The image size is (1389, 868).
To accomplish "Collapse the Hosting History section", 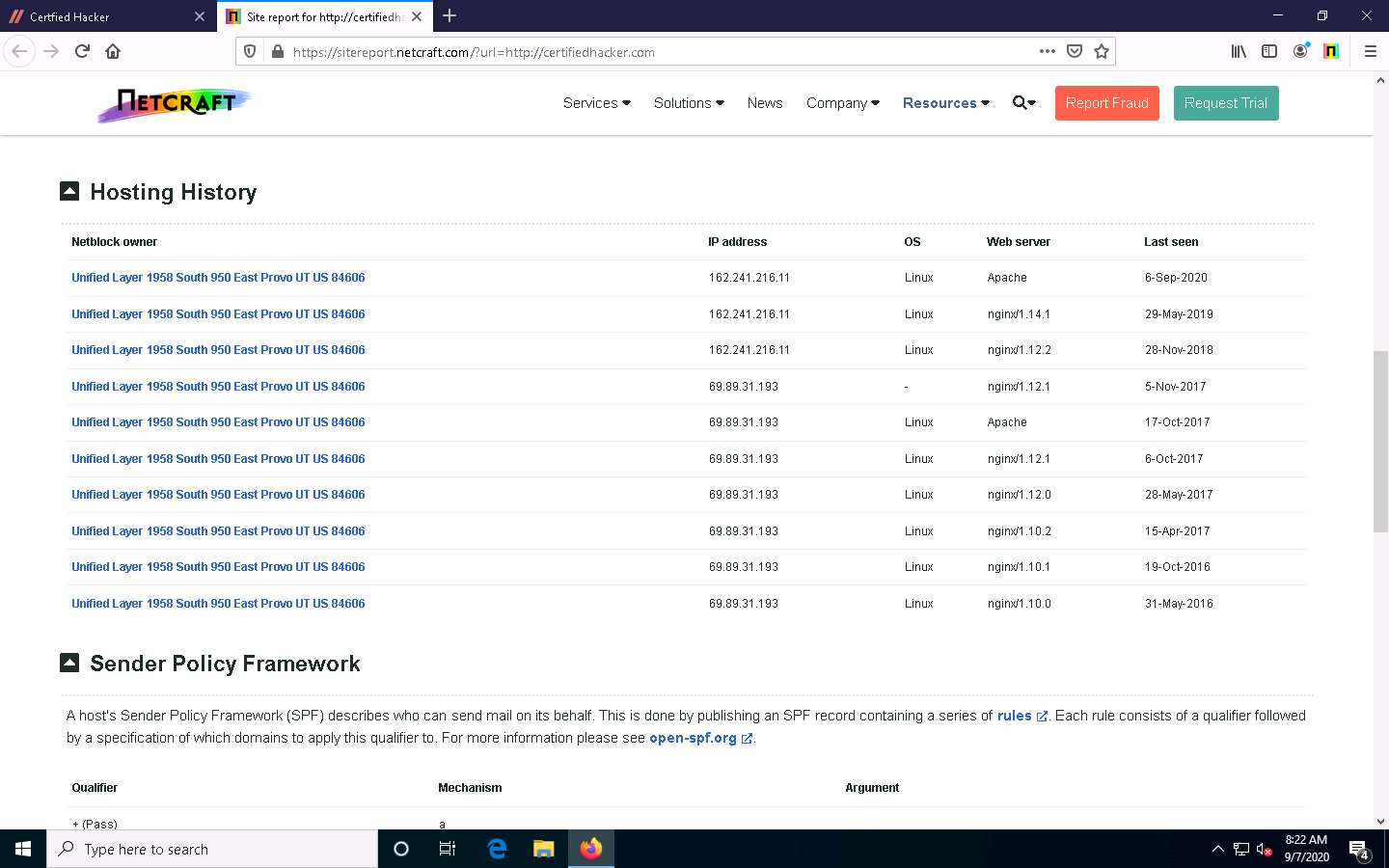I will coord(69,191).
